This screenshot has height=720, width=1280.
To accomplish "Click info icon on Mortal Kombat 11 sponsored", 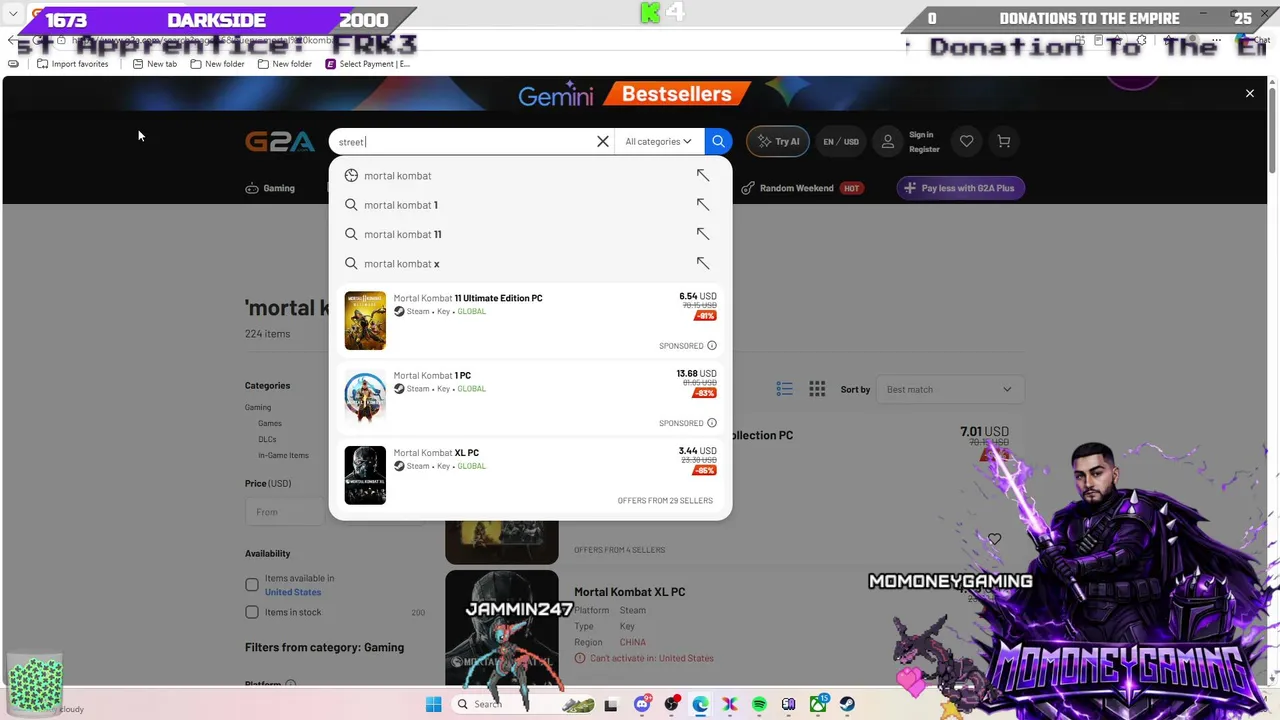I will pyautogui.click(x=712, y=346).
